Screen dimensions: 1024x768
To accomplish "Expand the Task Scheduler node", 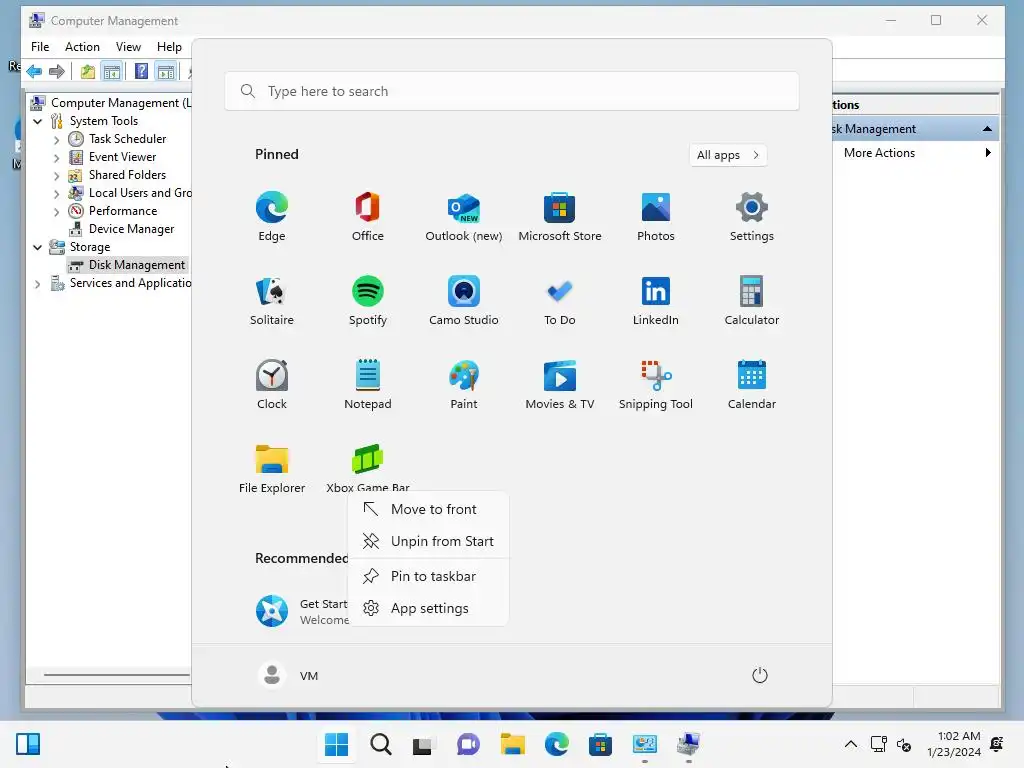I will tap(56, 140).
